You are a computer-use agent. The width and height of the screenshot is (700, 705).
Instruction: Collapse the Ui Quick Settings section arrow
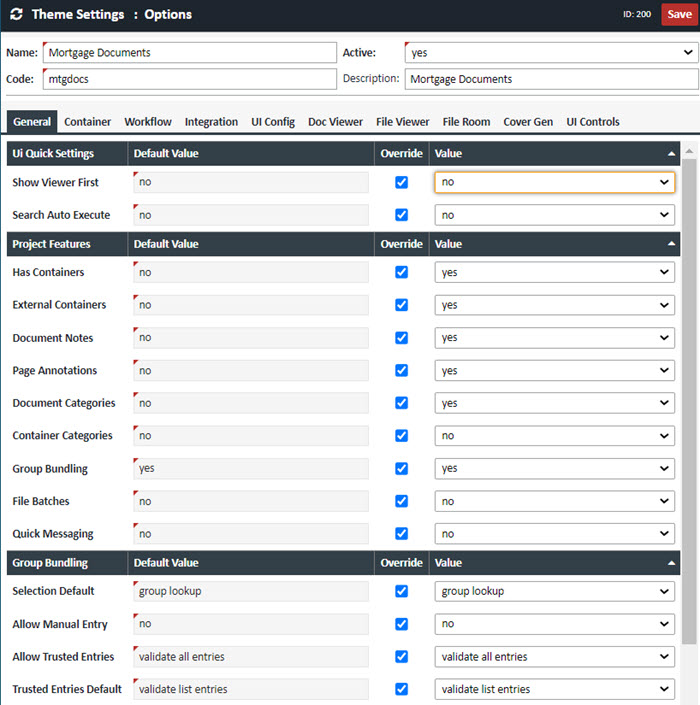click(670, 154)
